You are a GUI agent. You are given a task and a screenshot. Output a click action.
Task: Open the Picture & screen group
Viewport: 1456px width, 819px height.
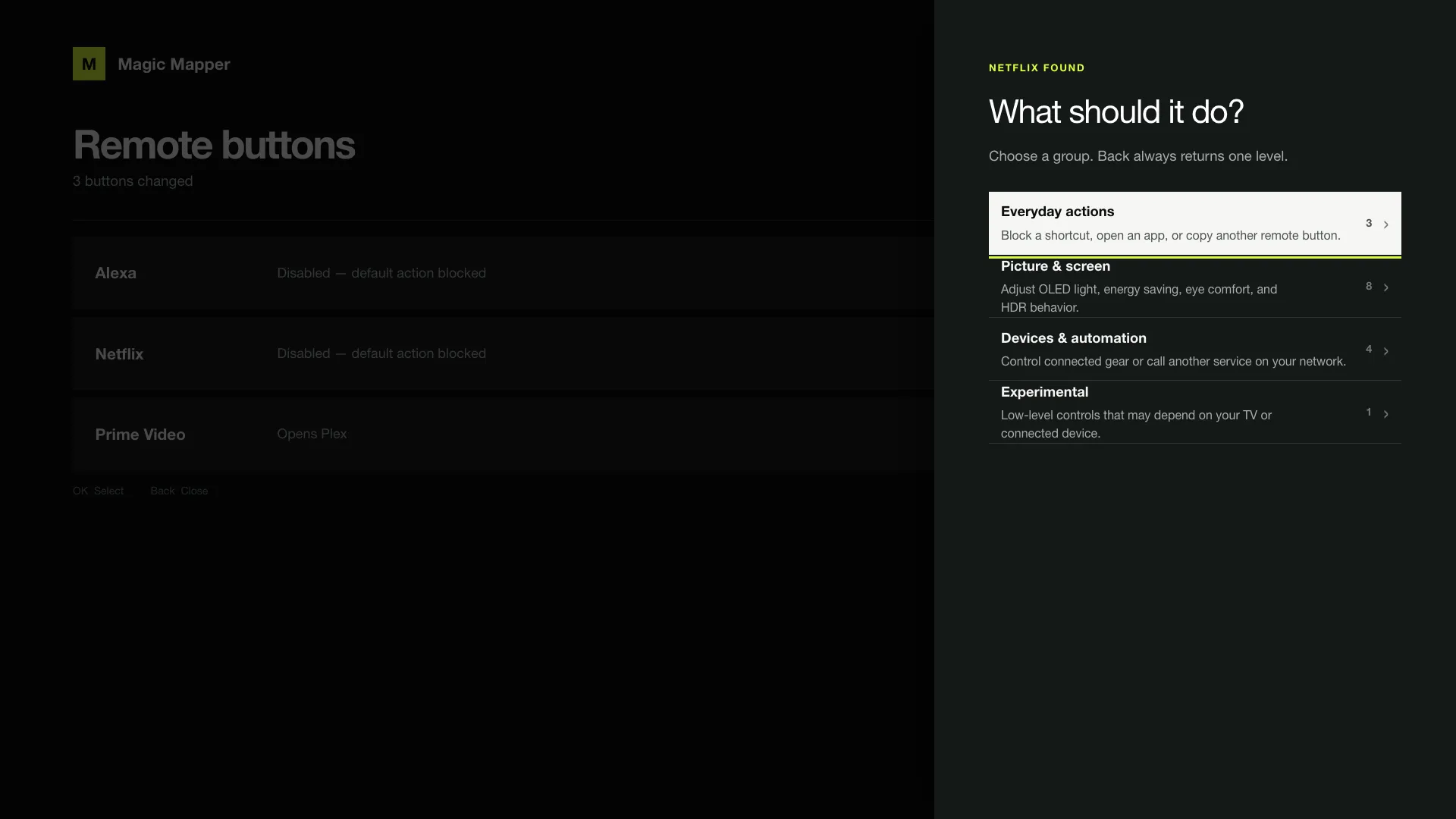point(1194,287)
